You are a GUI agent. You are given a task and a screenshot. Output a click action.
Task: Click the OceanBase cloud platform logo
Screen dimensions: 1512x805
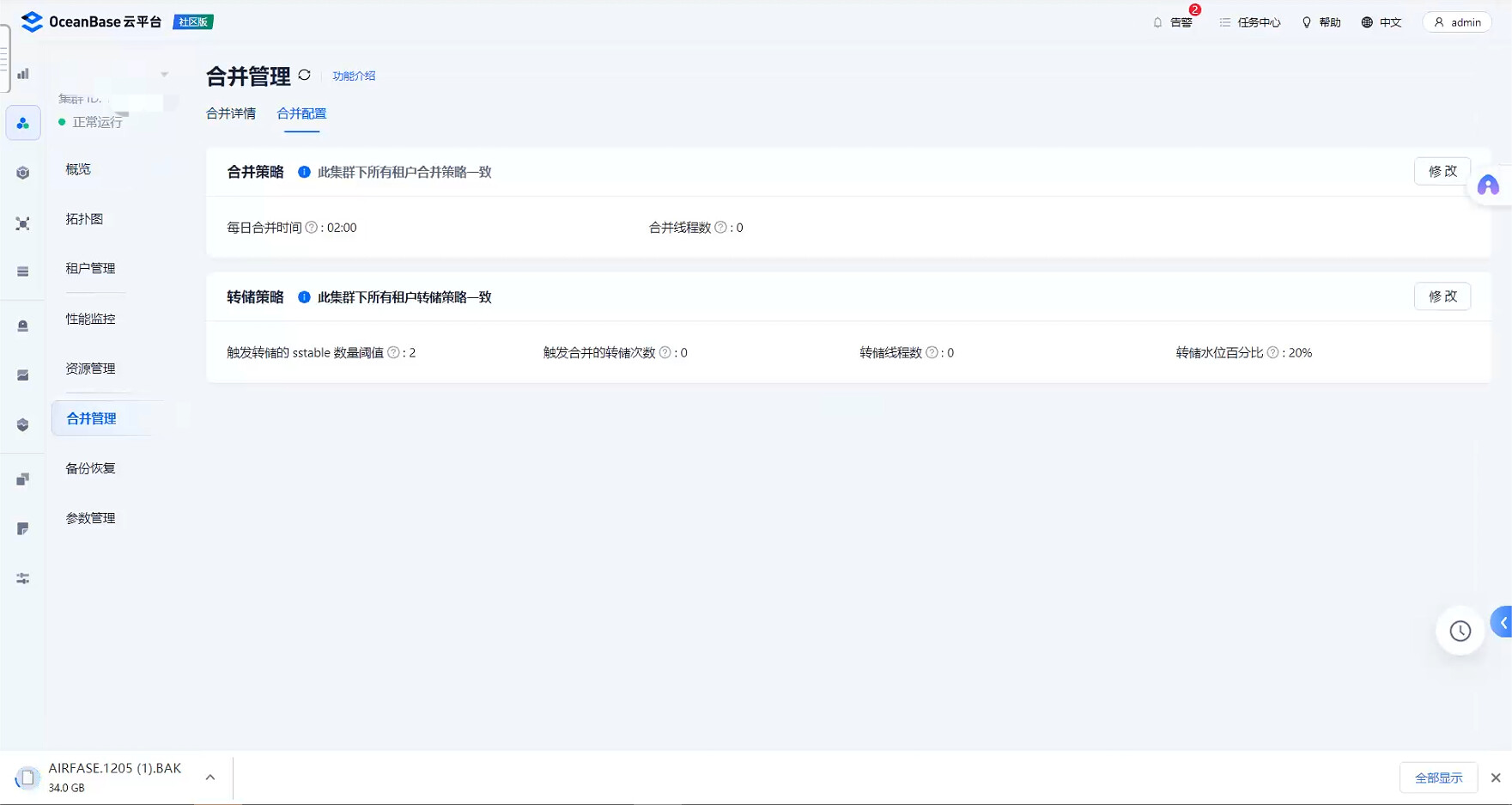[x=91, y=21]
